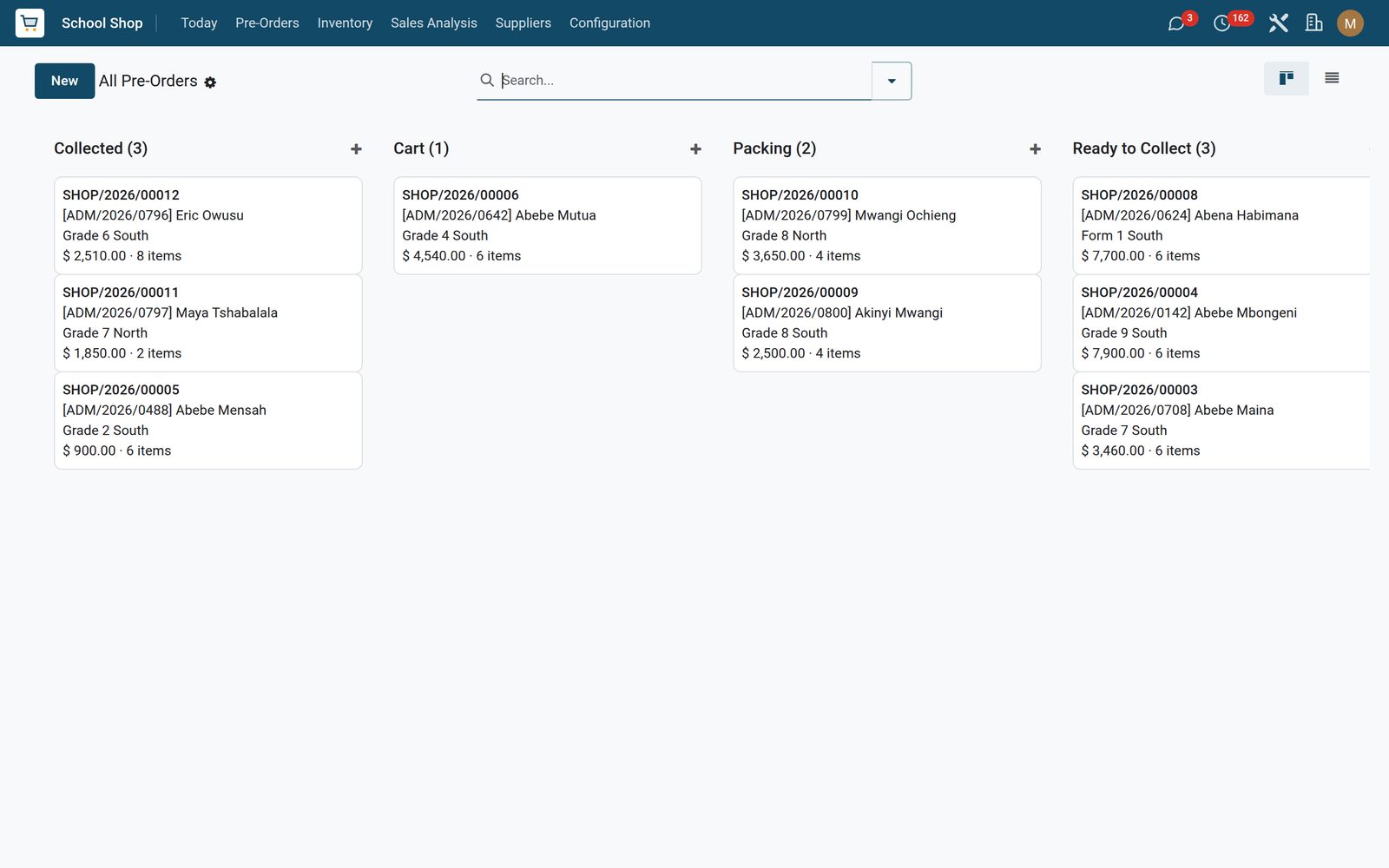Open the messages chat icon with 3 badge
The height and width of the screenshot is (868, 1389).
[1176, 23]
